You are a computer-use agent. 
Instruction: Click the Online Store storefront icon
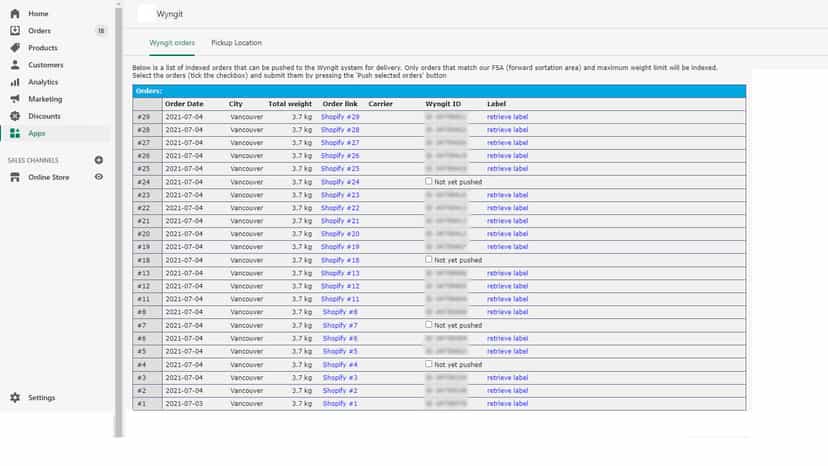pos(15,177)
